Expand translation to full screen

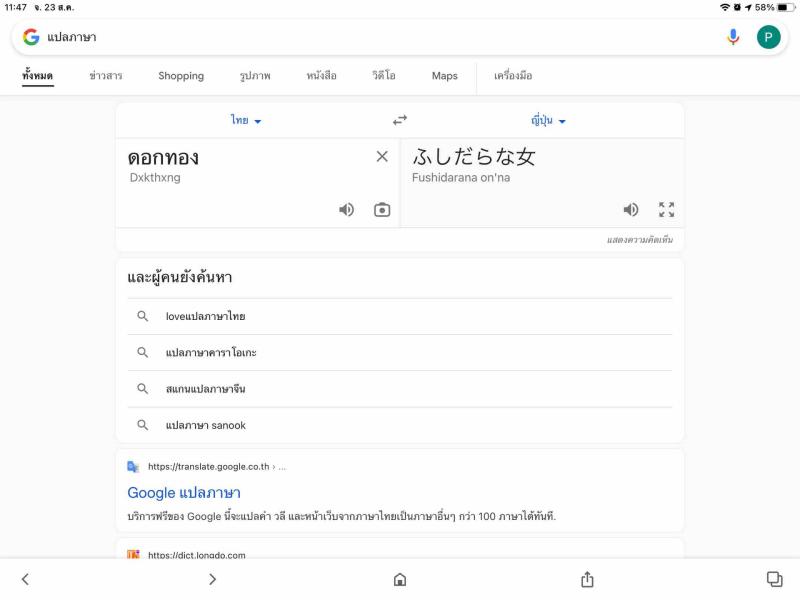[x=666, y=210]
